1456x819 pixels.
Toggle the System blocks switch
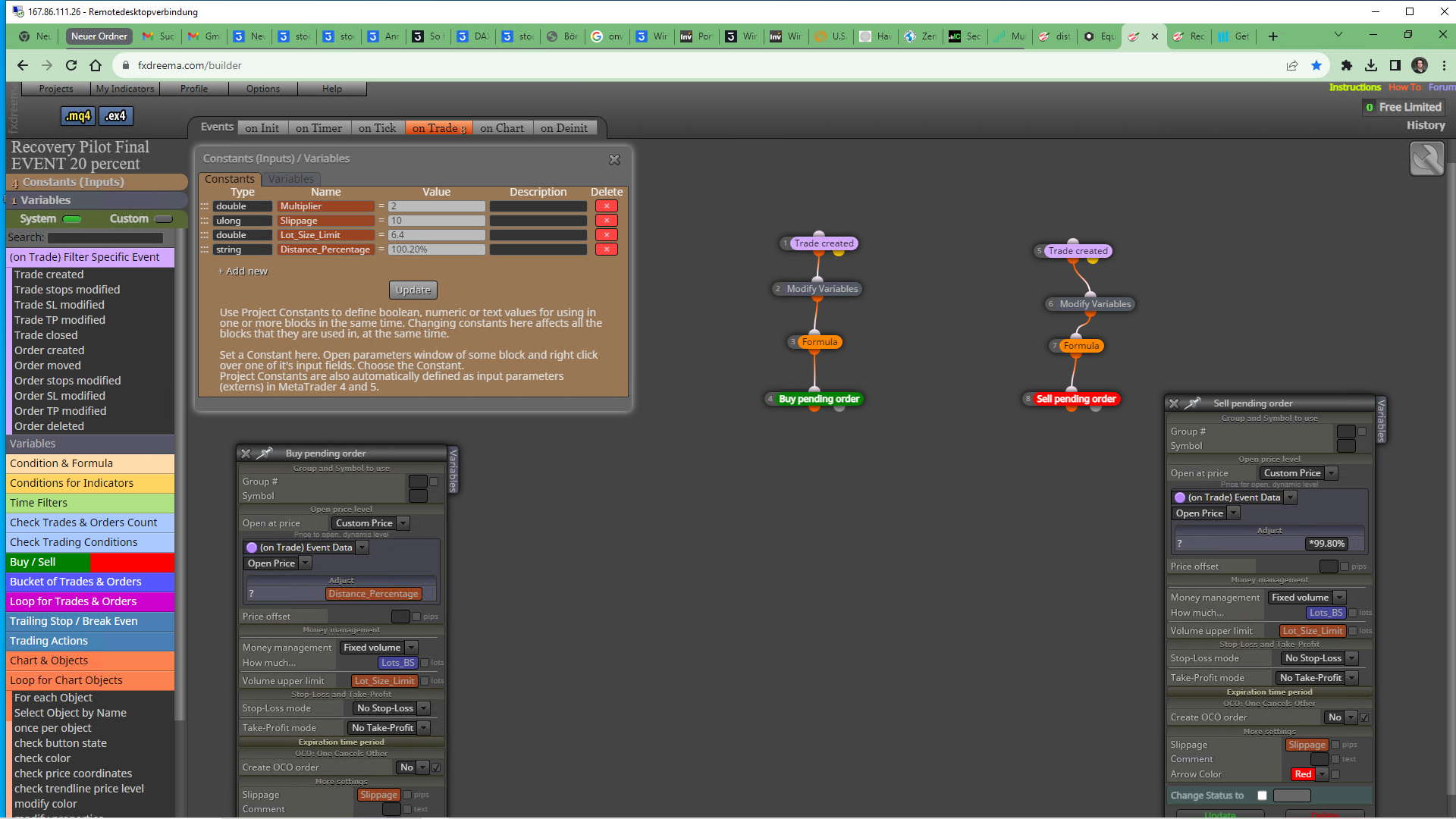tap(73, 219)
